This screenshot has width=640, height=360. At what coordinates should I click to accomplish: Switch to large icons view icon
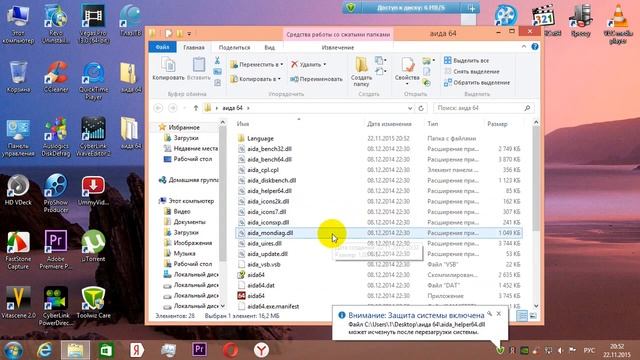(x=533, y=316)
